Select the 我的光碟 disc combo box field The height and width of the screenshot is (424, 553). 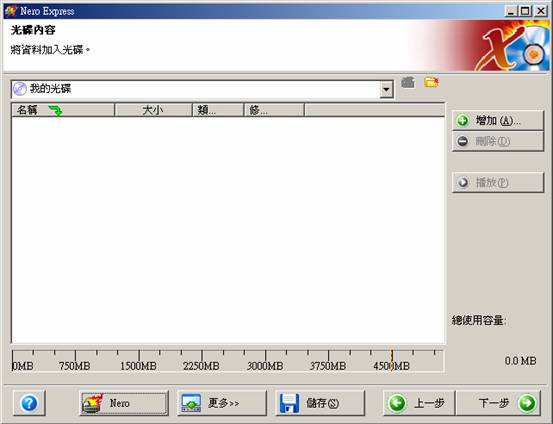point(202,89)
